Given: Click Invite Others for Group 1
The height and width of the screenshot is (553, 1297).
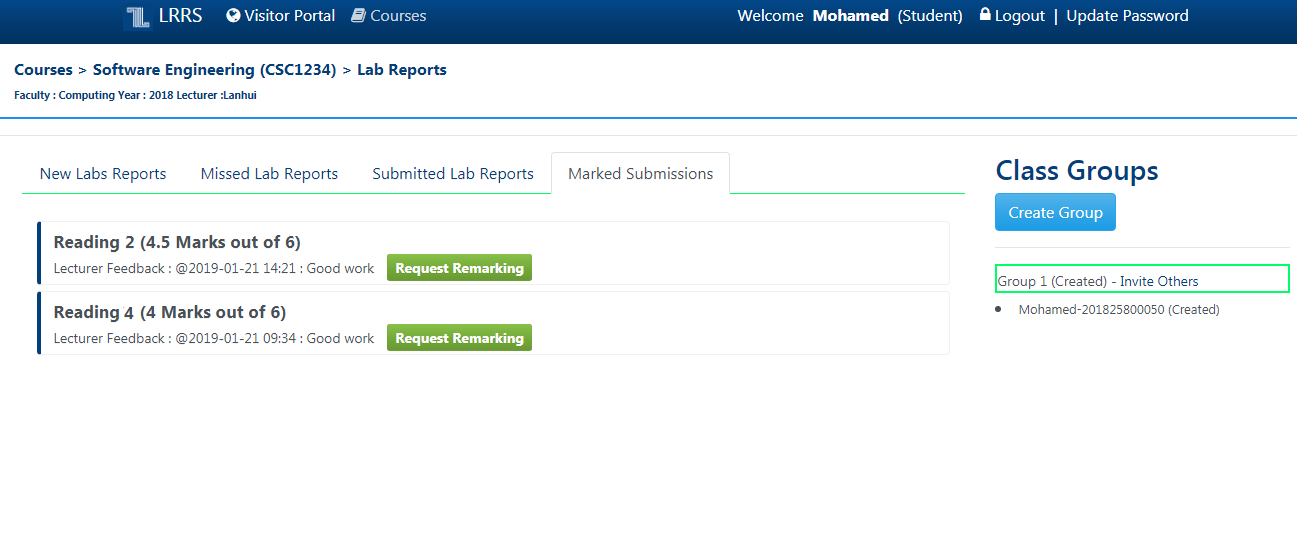Looking at the screenshot, I should coord(1158,281).
